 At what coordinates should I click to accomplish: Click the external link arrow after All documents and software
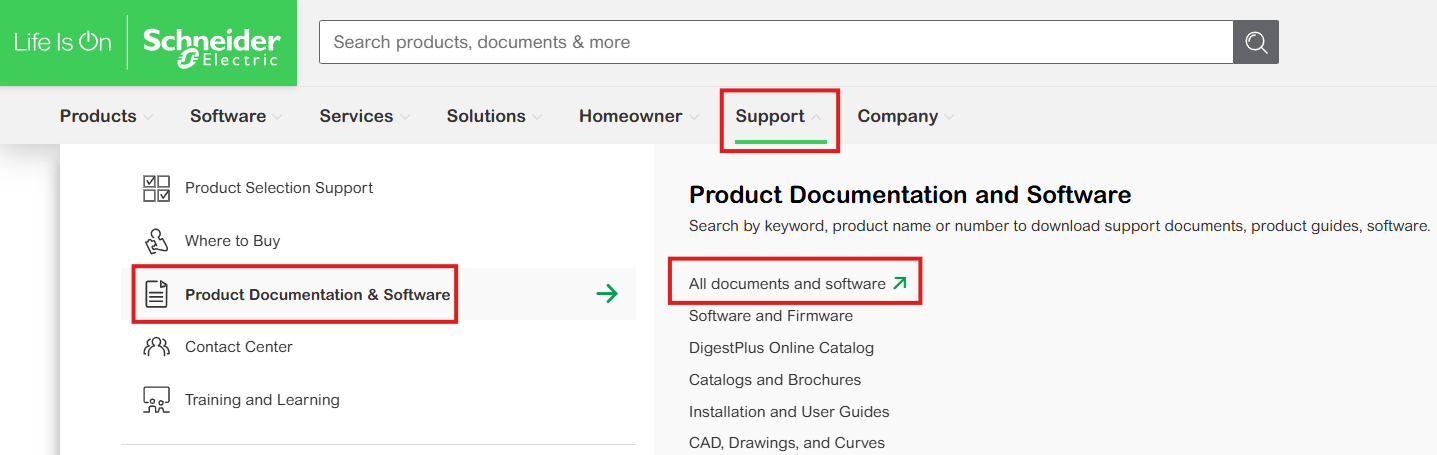[900, 284]
